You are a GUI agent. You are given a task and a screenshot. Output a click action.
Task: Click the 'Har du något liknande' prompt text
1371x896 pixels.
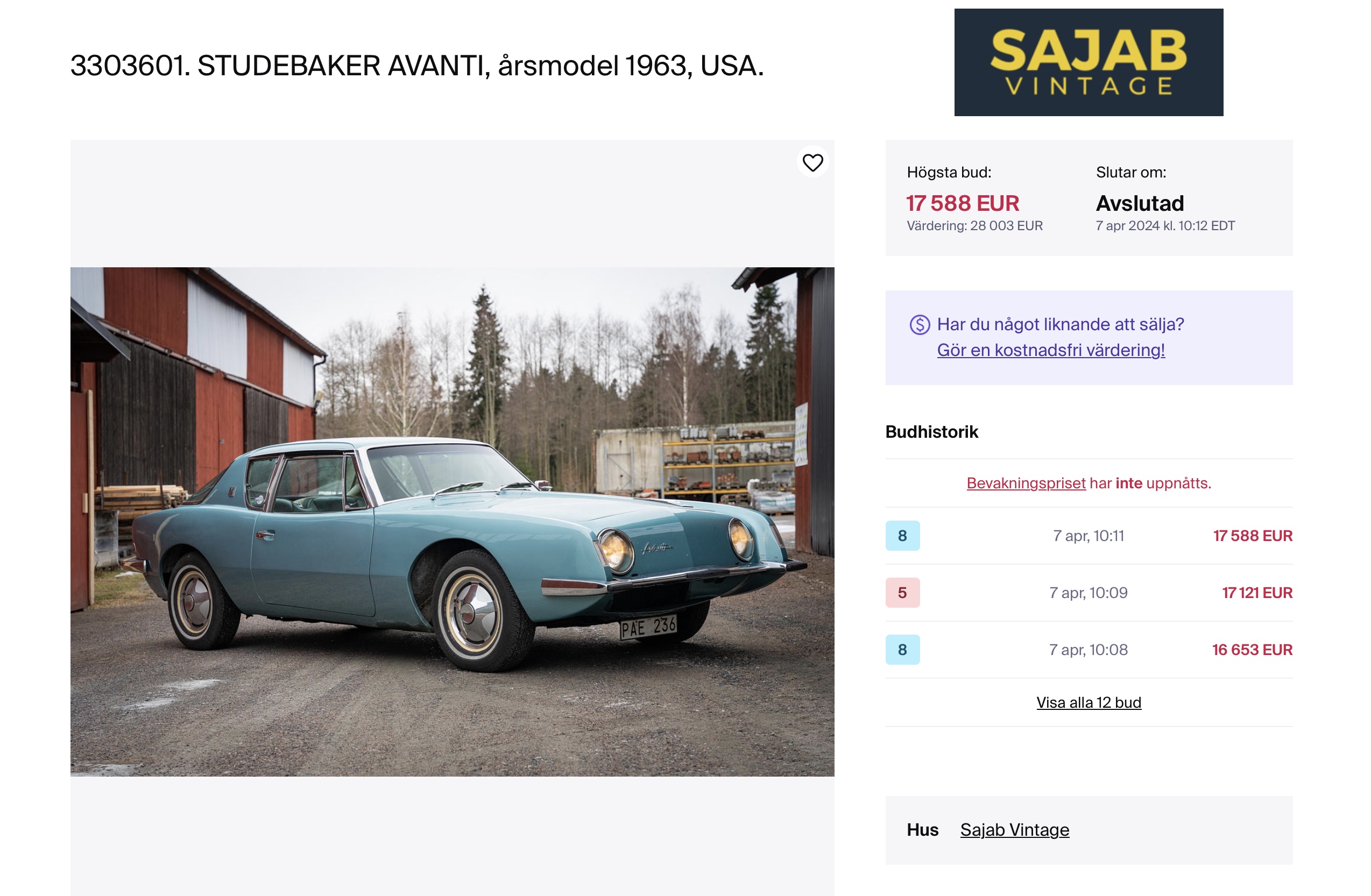click(x=1060, y=324)
